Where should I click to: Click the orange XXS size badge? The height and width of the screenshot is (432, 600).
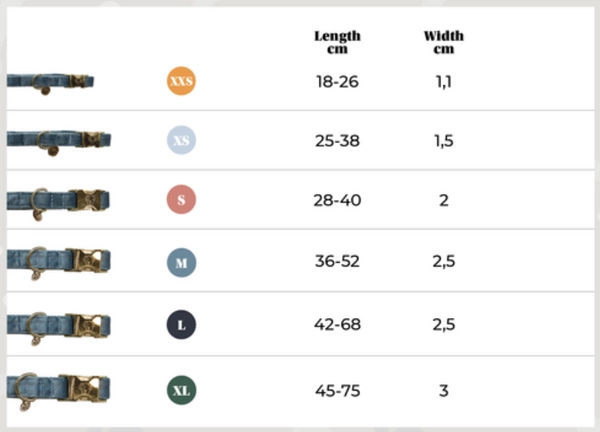click(181, 80)
